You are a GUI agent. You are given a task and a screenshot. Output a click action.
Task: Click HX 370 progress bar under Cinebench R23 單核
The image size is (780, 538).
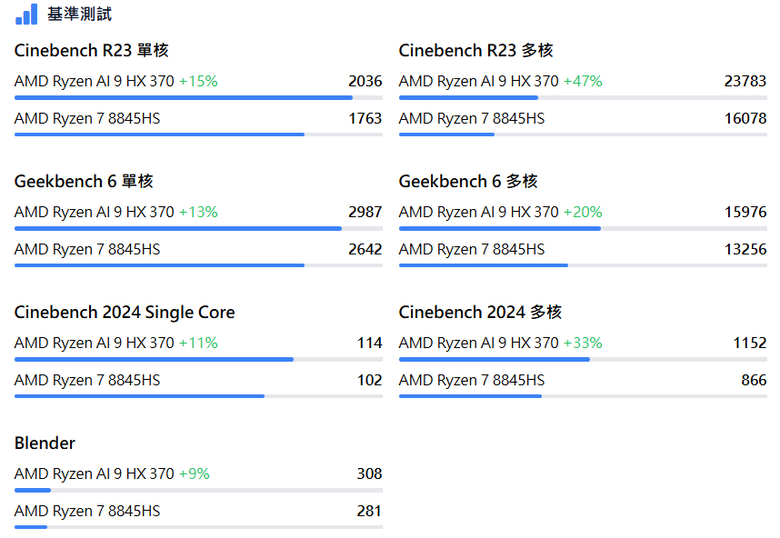198,98
